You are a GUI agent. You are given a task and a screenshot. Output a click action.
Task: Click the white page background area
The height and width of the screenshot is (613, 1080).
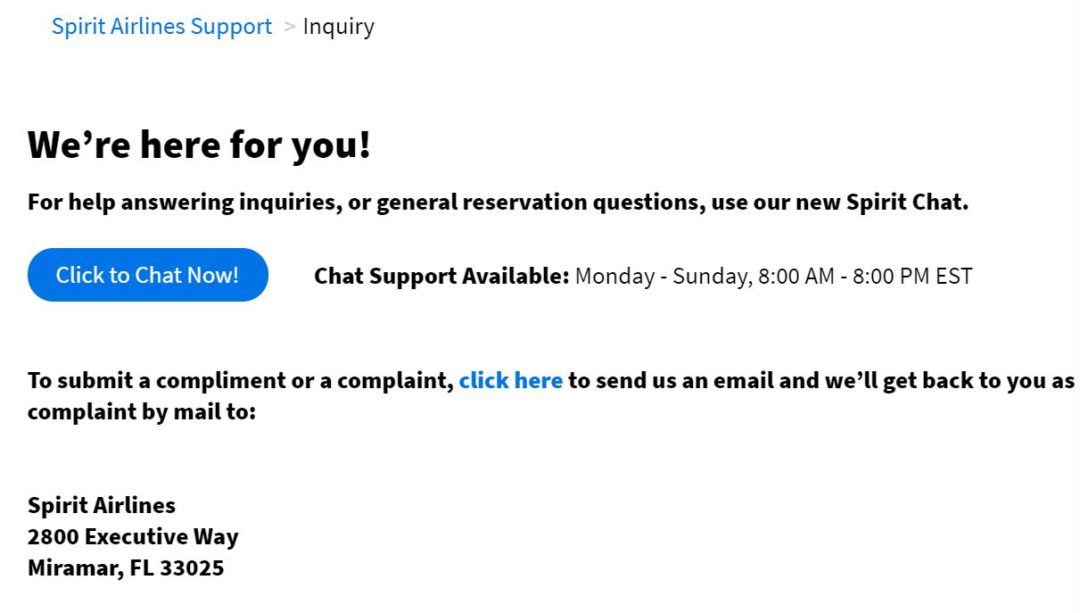click(700, 500)
